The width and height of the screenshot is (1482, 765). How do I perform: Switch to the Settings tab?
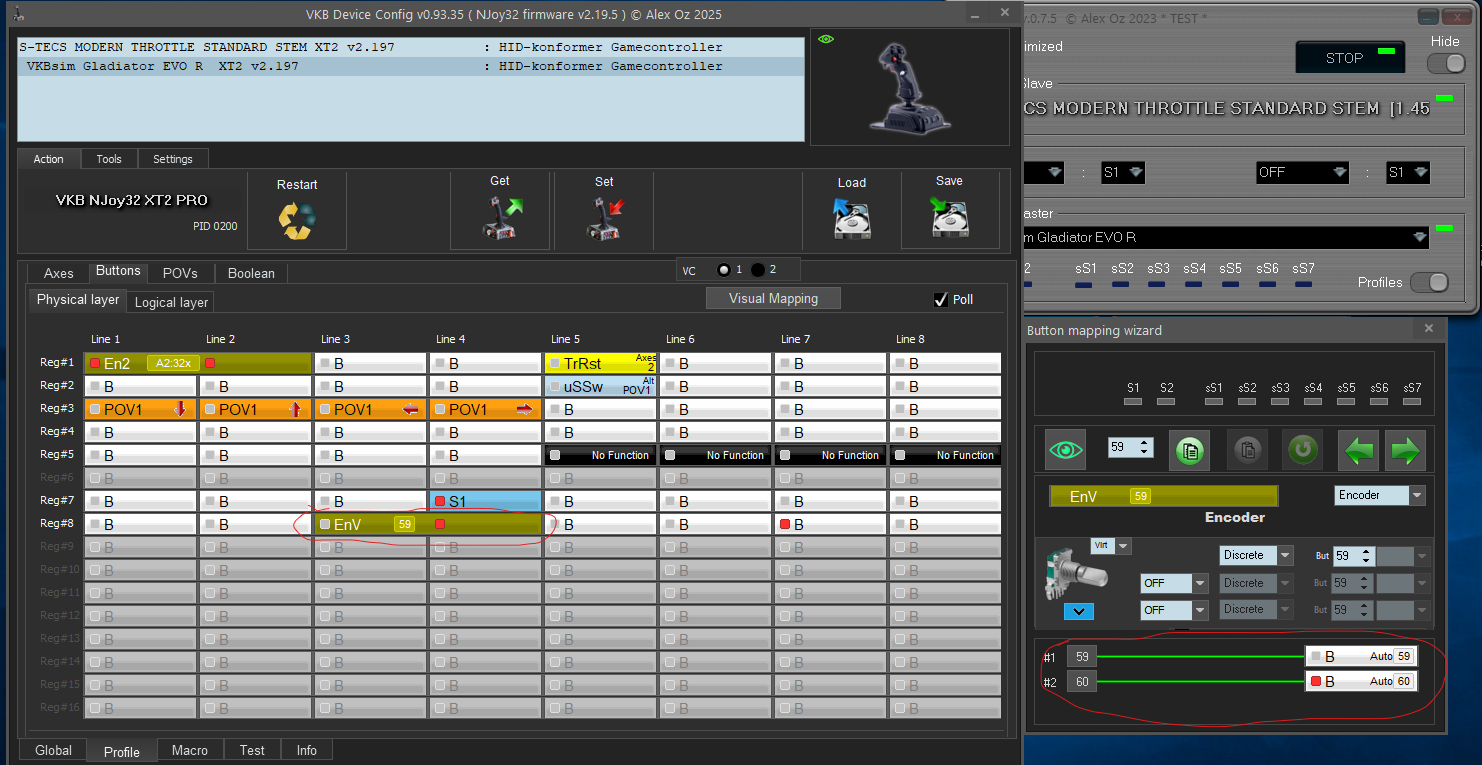tap(173, 159)
